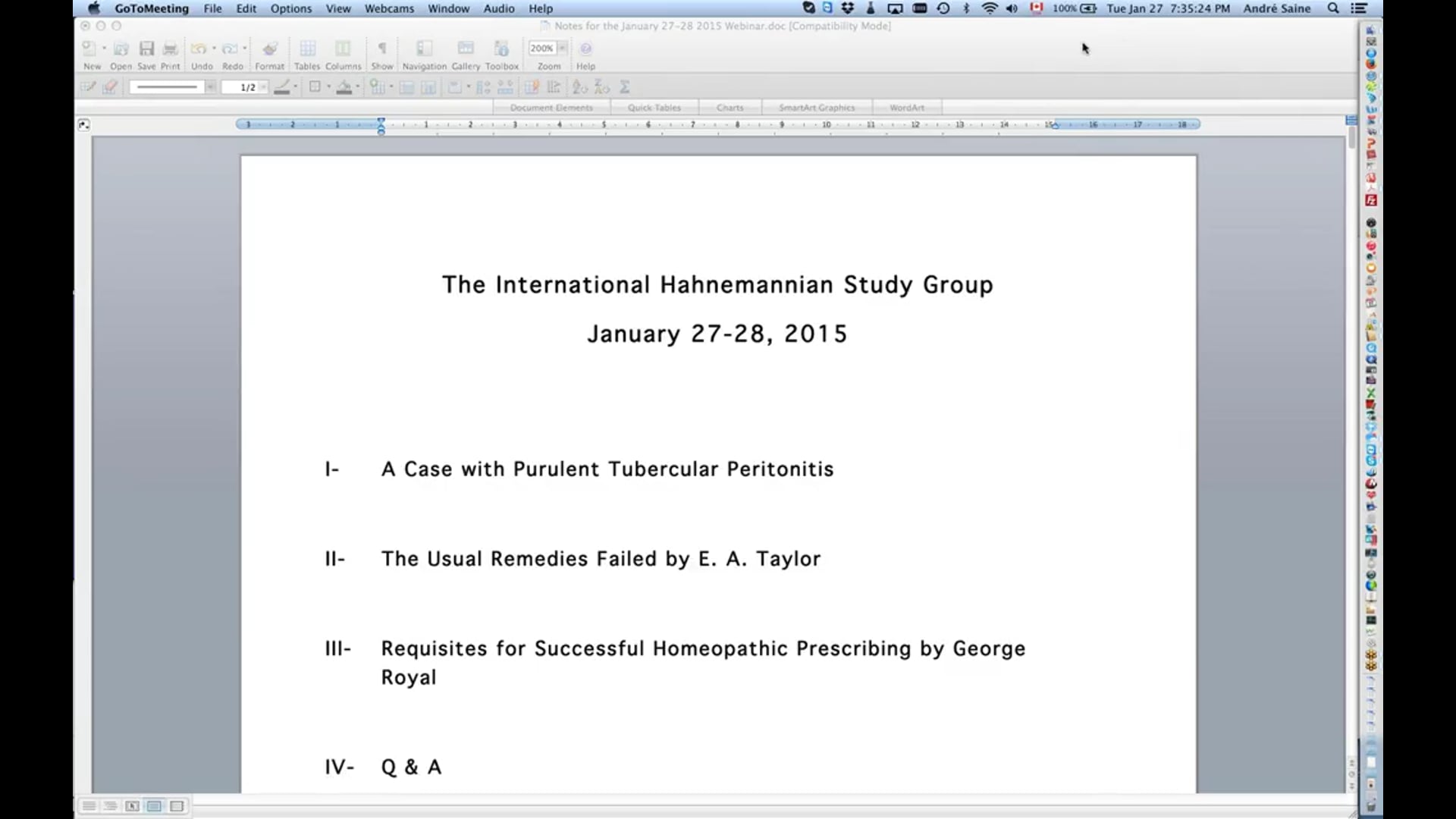Viewport: 1456px width, 819px height.
Task: Click the Columns toolbar button
Action: [343, 48]
